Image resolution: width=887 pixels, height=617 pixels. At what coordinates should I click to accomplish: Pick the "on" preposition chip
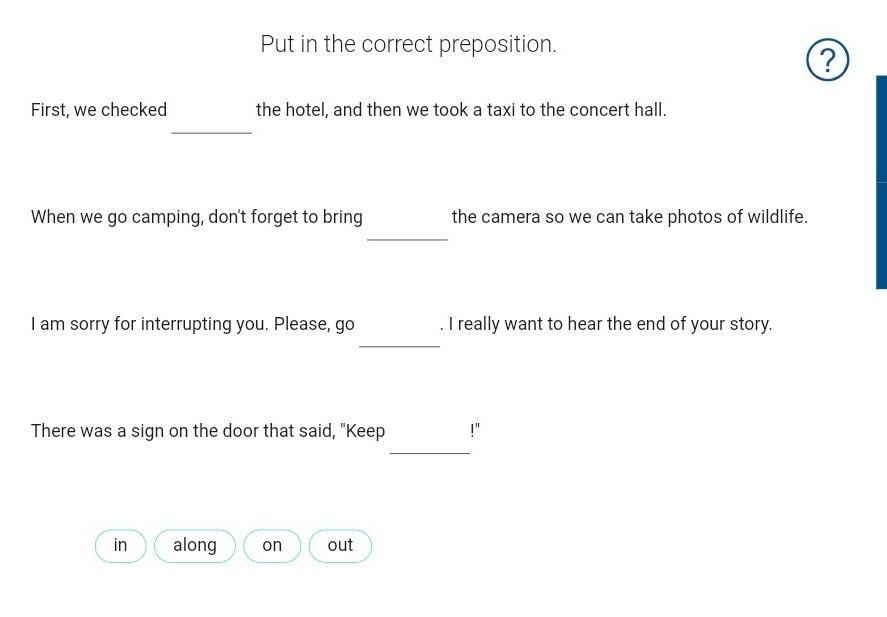coord(272,546)
